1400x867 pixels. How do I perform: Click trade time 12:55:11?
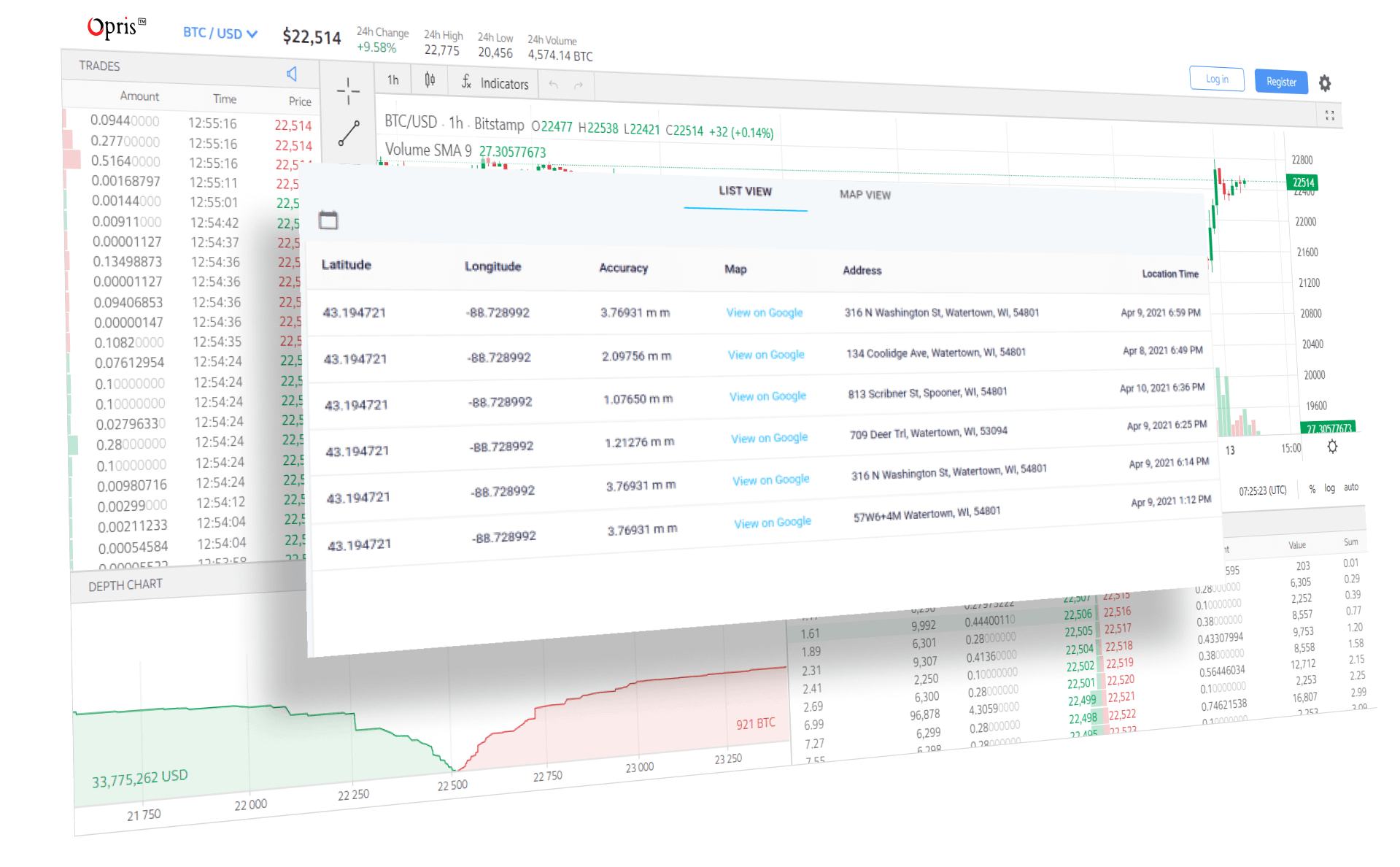pos(213,182)
